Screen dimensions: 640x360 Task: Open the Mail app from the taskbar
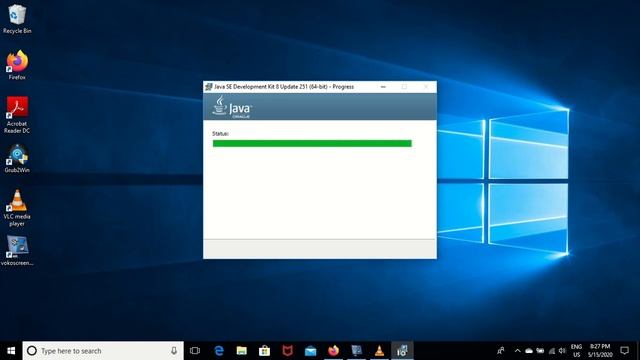tap(310, 351)
